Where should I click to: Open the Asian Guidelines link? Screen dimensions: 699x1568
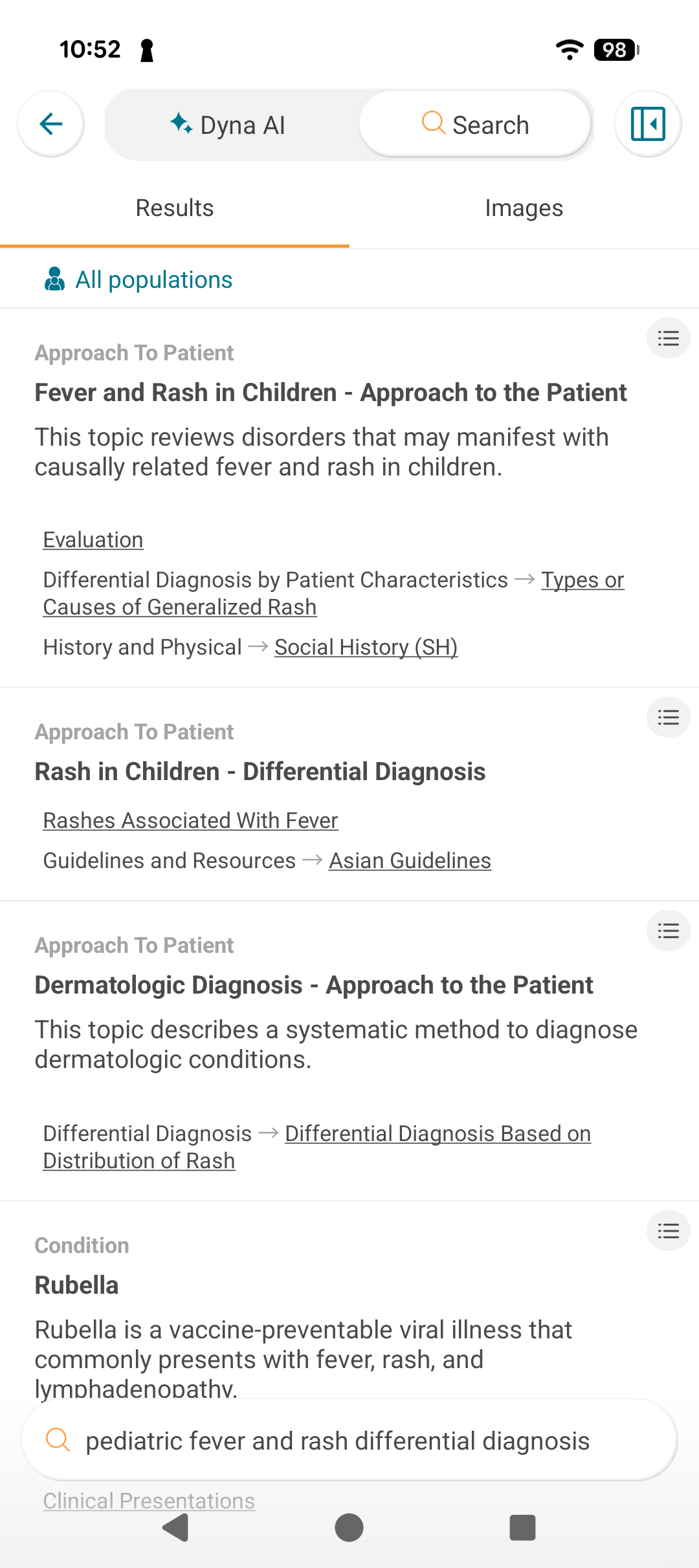pyautogui.click(x=410, y=860)
